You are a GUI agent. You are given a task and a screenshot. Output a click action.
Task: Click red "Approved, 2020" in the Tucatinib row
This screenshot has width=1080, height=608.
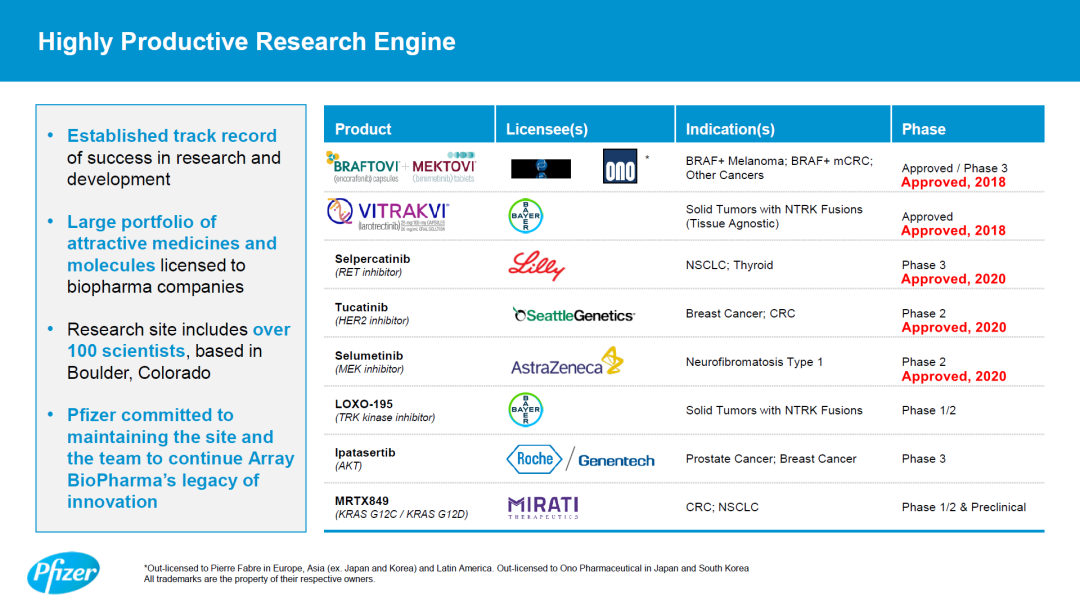(x=954, y=327)
